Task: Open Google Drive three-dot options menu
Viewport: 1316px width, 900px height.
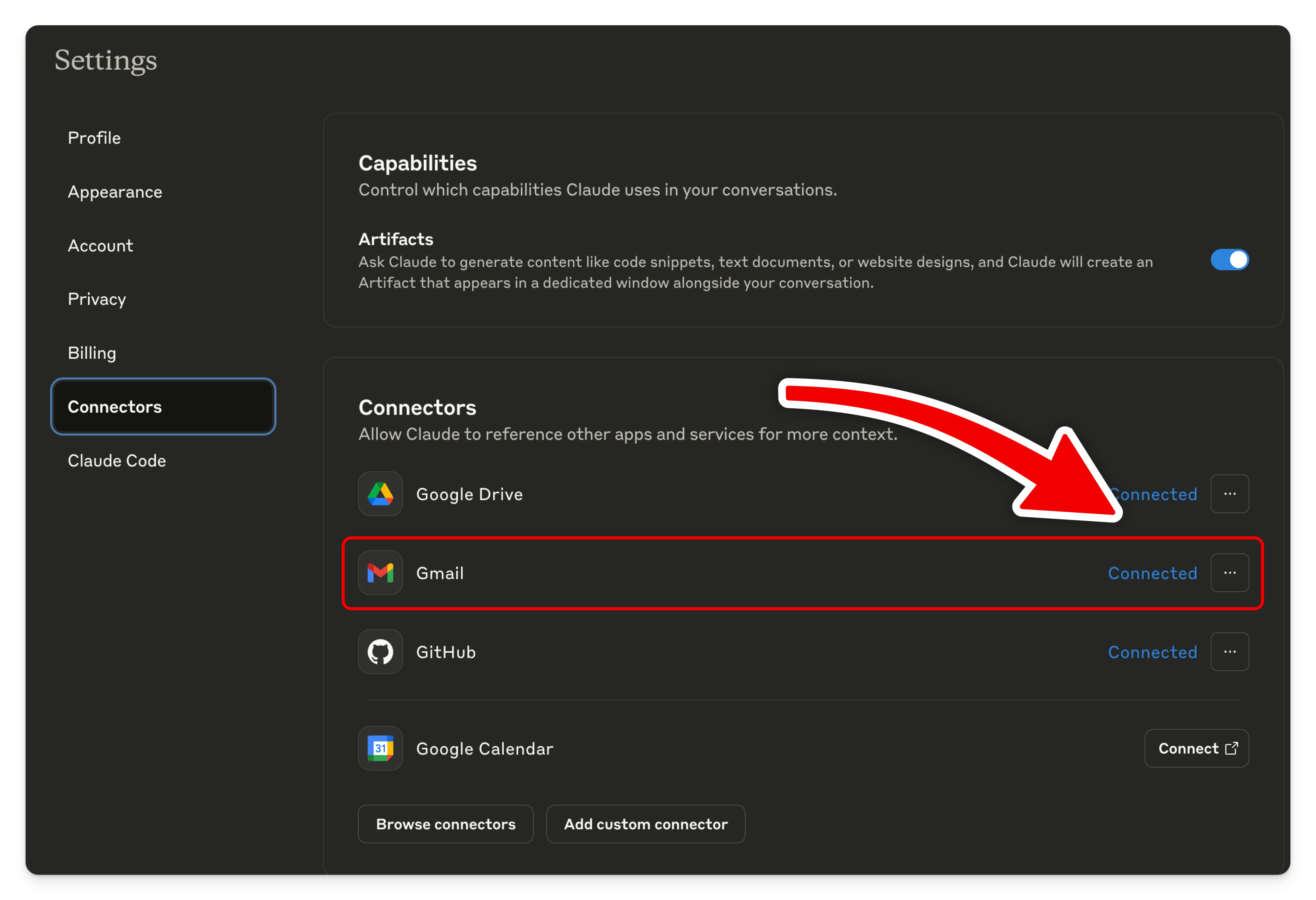Action: coord(1229,494)
